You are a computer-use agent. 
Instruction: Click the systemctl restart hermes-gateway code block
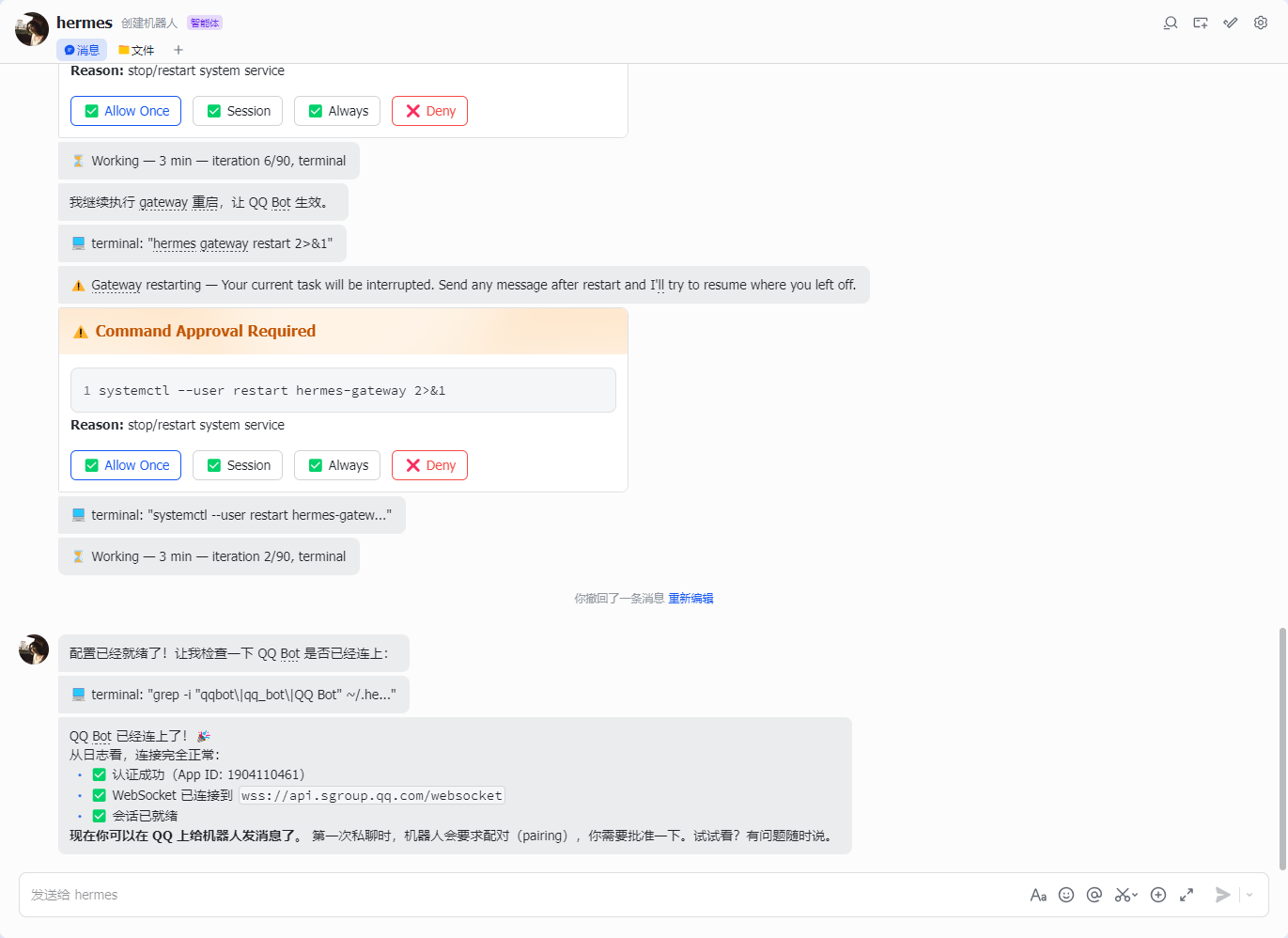click(343, 390)
